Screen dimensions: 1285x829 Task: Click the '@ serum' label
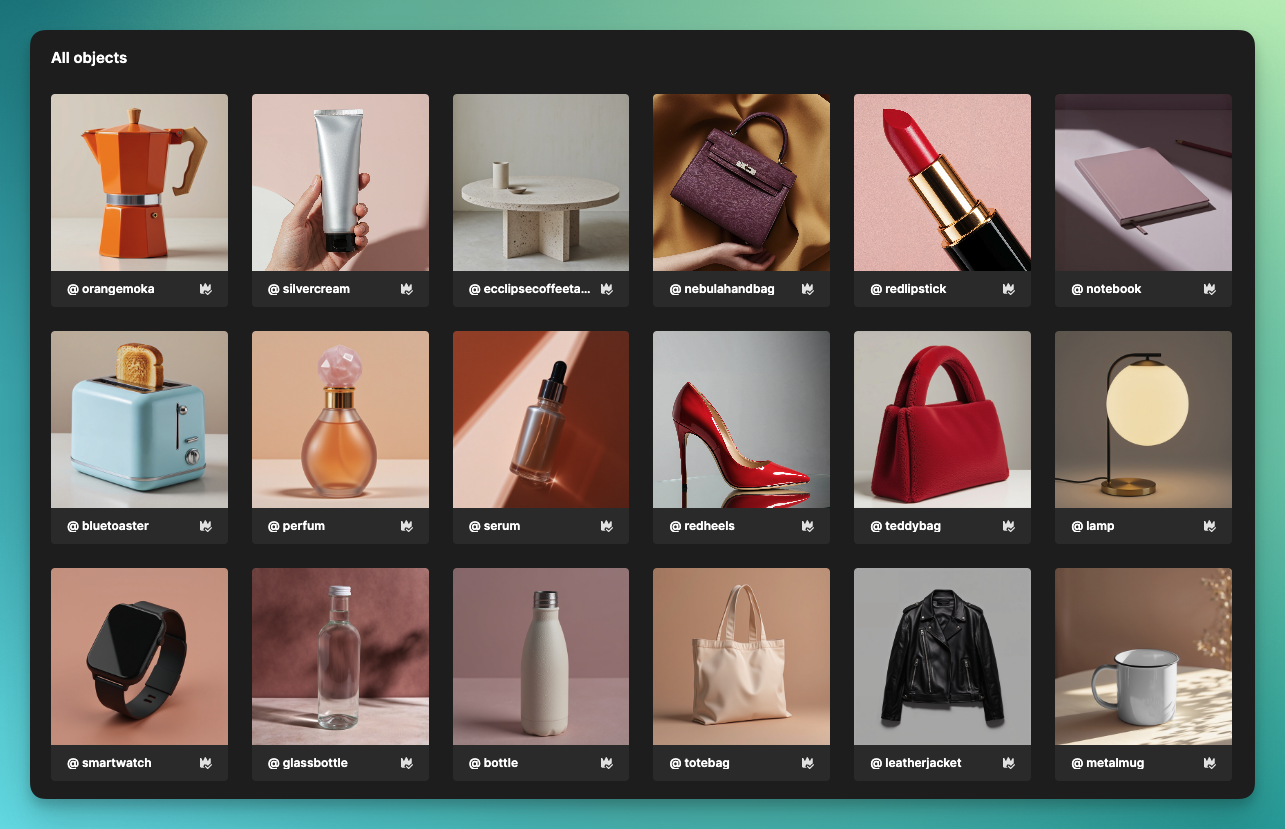494,526
